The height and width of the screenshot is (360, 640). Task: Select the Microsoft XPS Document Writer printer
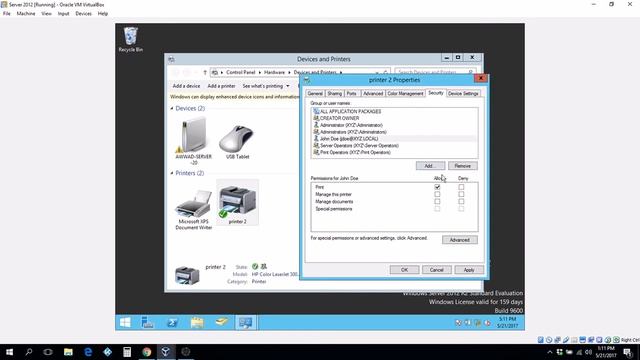tap(193, 210)
